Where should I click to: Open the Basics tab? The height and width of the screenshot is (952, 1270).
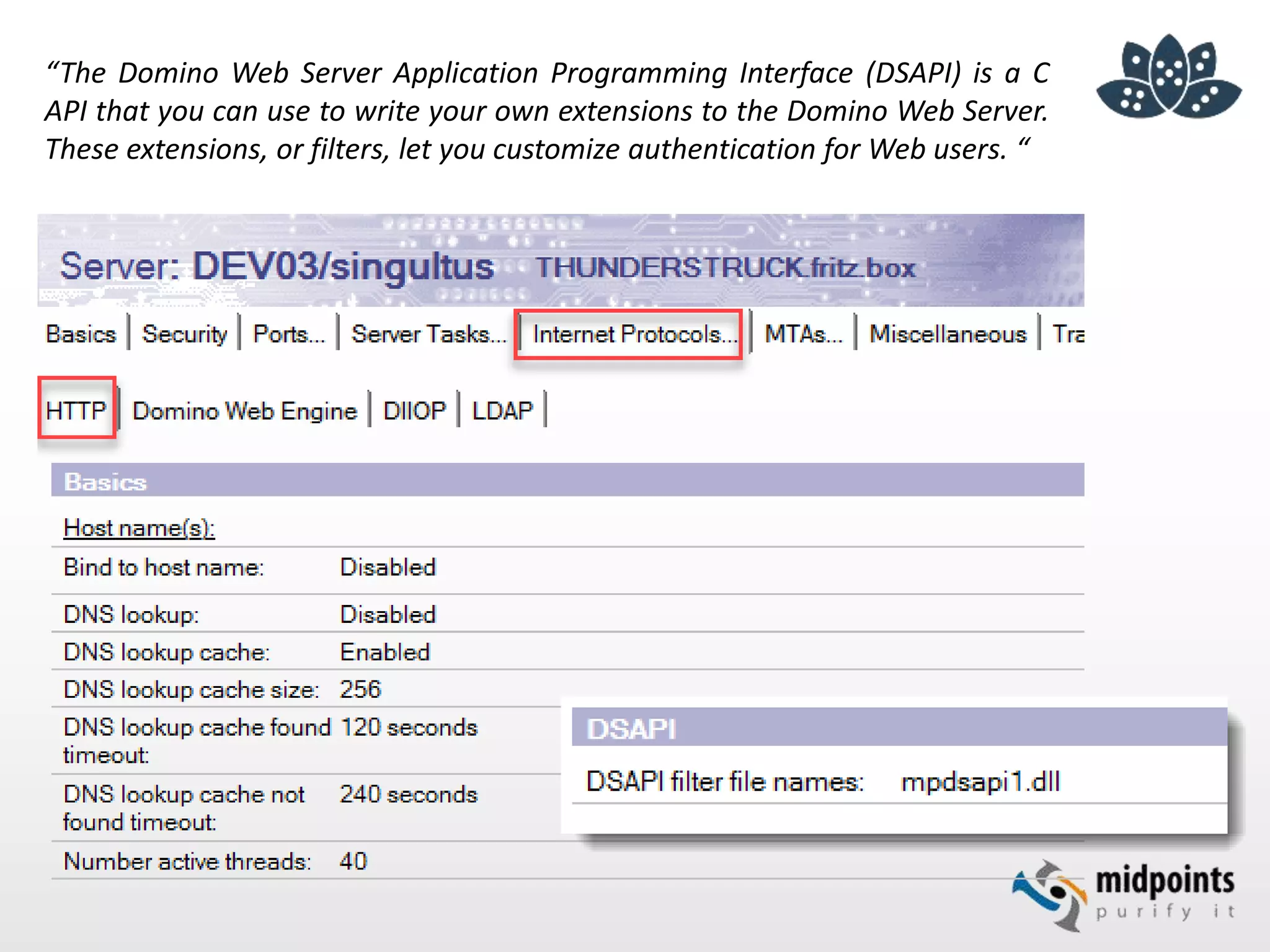pyautogui.click(x=81, y=334)
